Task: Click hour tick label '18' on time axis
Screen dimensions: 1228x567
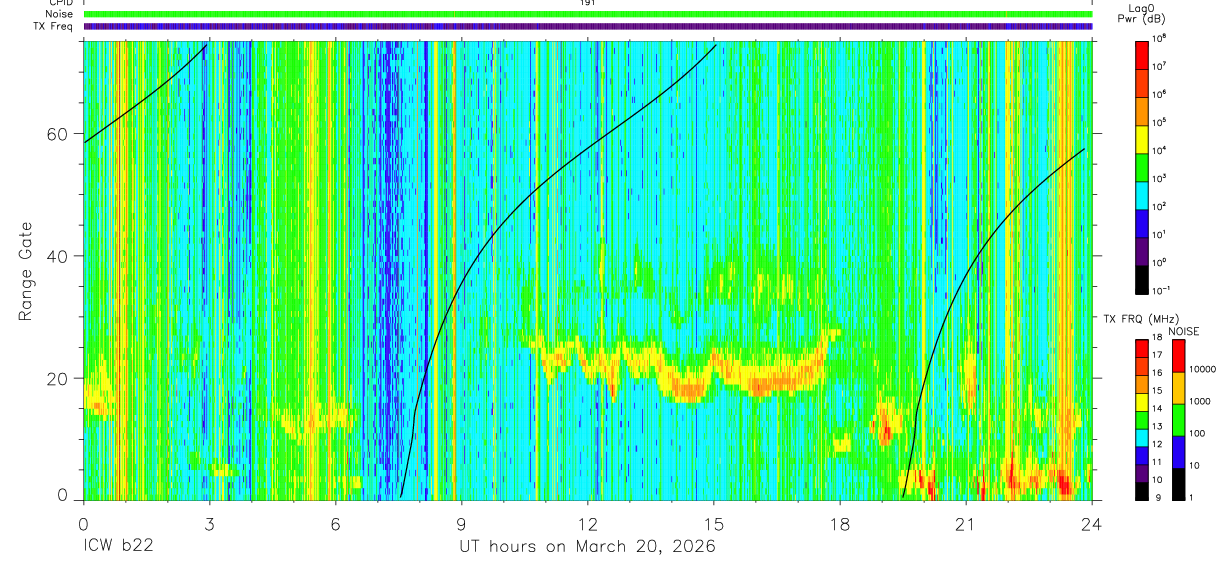Action: click(840, 525)
